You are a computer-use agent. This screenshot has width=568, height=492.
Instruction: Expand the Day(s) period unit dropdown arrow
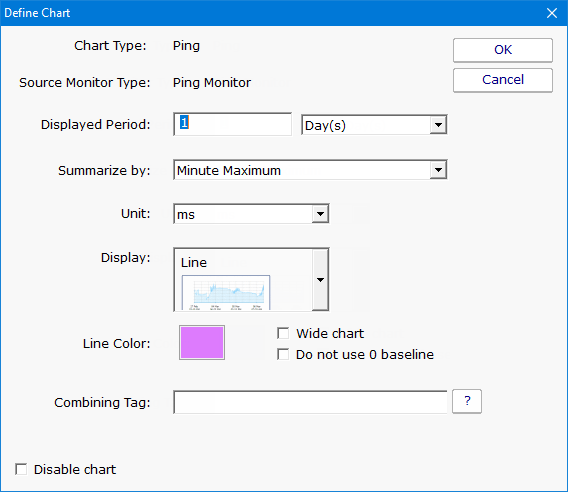(x=438, y=125)
